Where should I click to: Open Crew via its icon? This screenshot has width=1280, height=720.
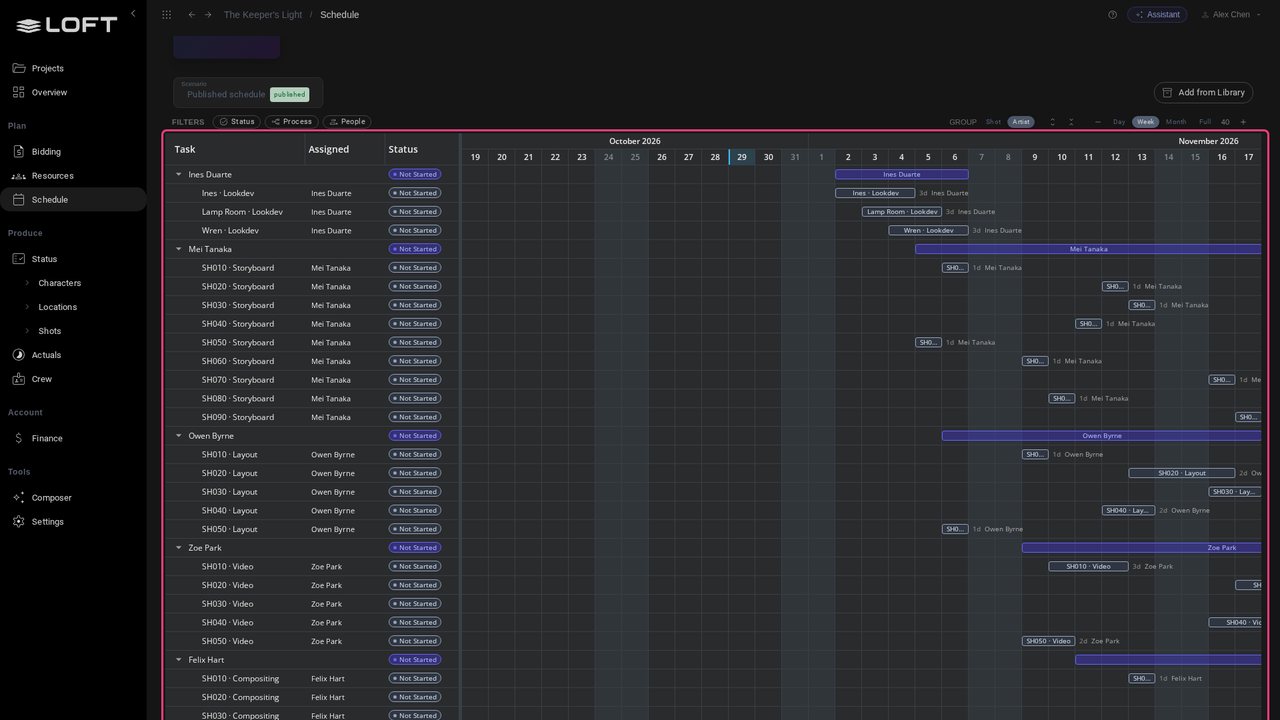point(19,379)
